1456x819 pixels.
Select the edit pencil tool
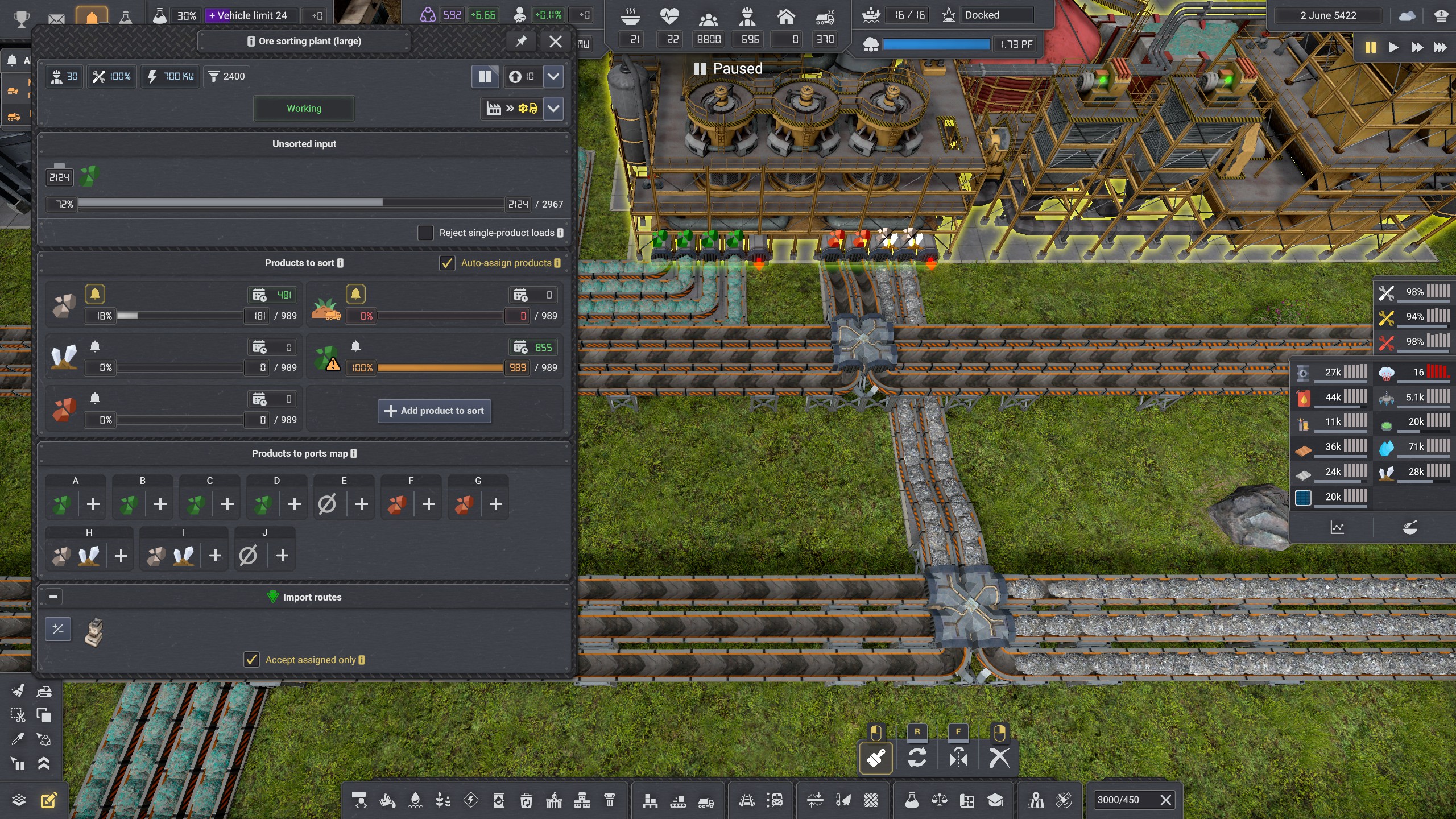(x=49, y=800)
